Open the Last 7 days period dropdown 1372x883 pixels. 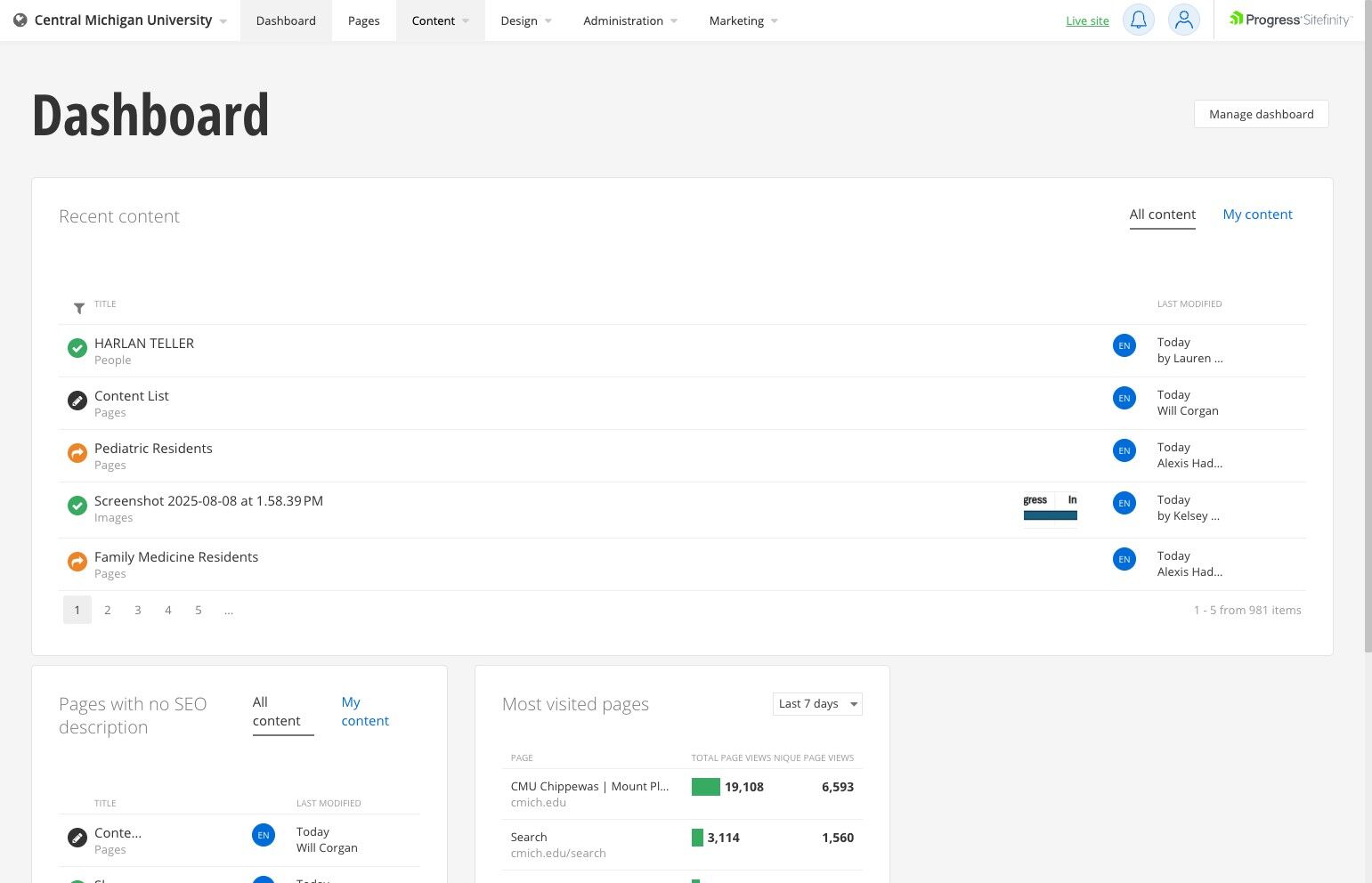click(x=817, y=704)
